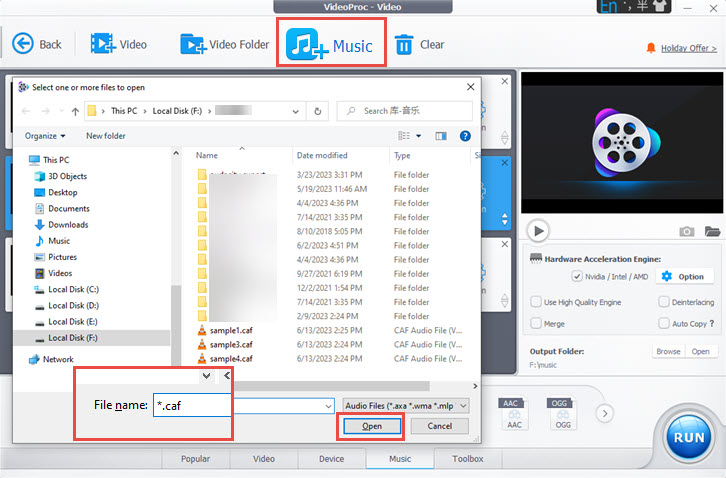Clear the list with the trash icon
726x478 pixels.
(404, 44)
